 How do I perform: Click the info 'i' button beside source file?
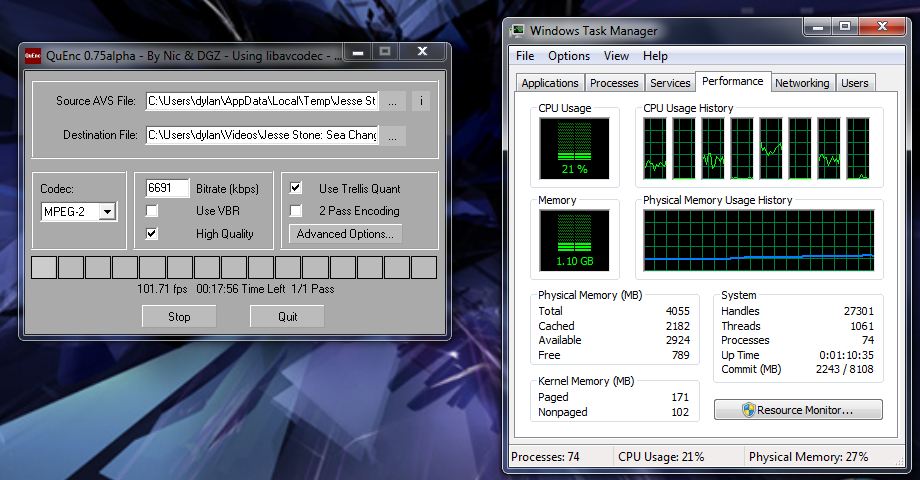tap(421, 101)
